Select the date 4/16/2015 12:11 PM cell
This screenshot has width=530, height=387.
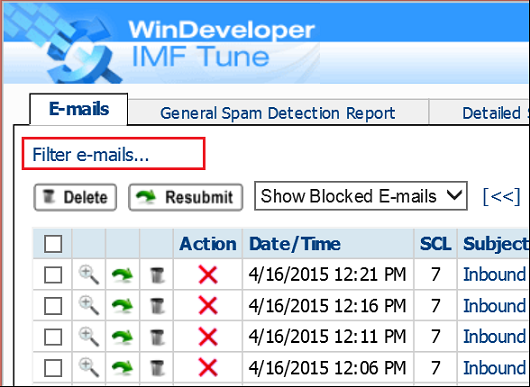coord(328,337)
